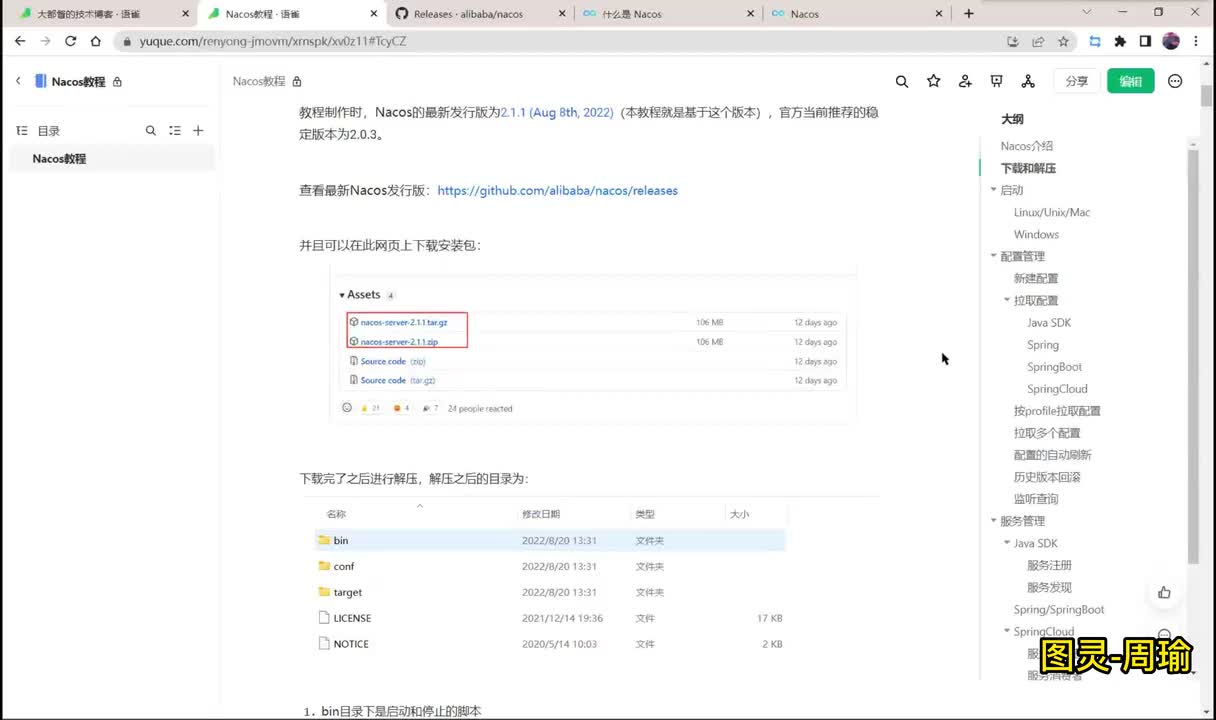Collapse the Assets list in the image
The height and width of the screenshot is (720, 1216).
pyautogui.click(x=342, y=295)
